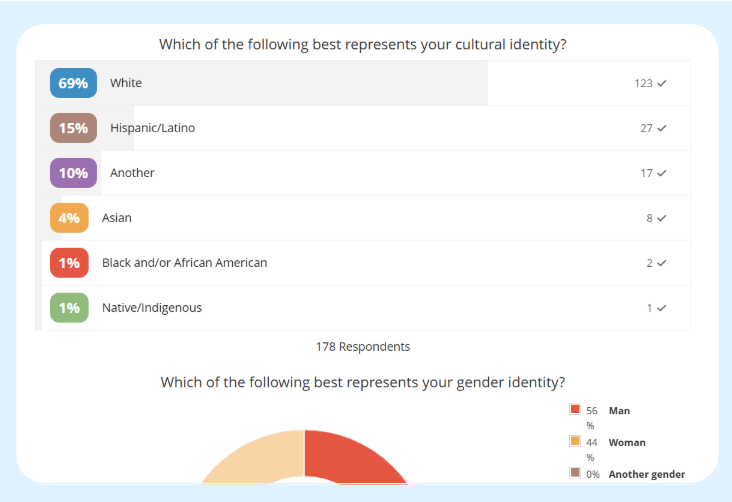732x502 pixels.
Task: Click the orange Woman legend swatch
Action: point(575,442)
